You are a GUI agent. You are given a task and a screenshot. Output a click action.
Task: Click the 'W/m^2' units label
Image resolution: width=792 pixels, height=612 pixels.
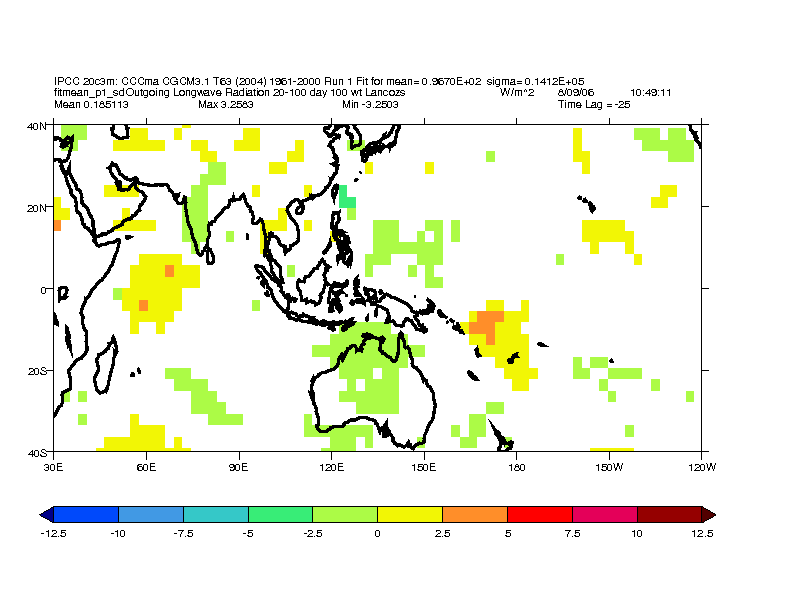pyautogui.click(x=517, y=93)
